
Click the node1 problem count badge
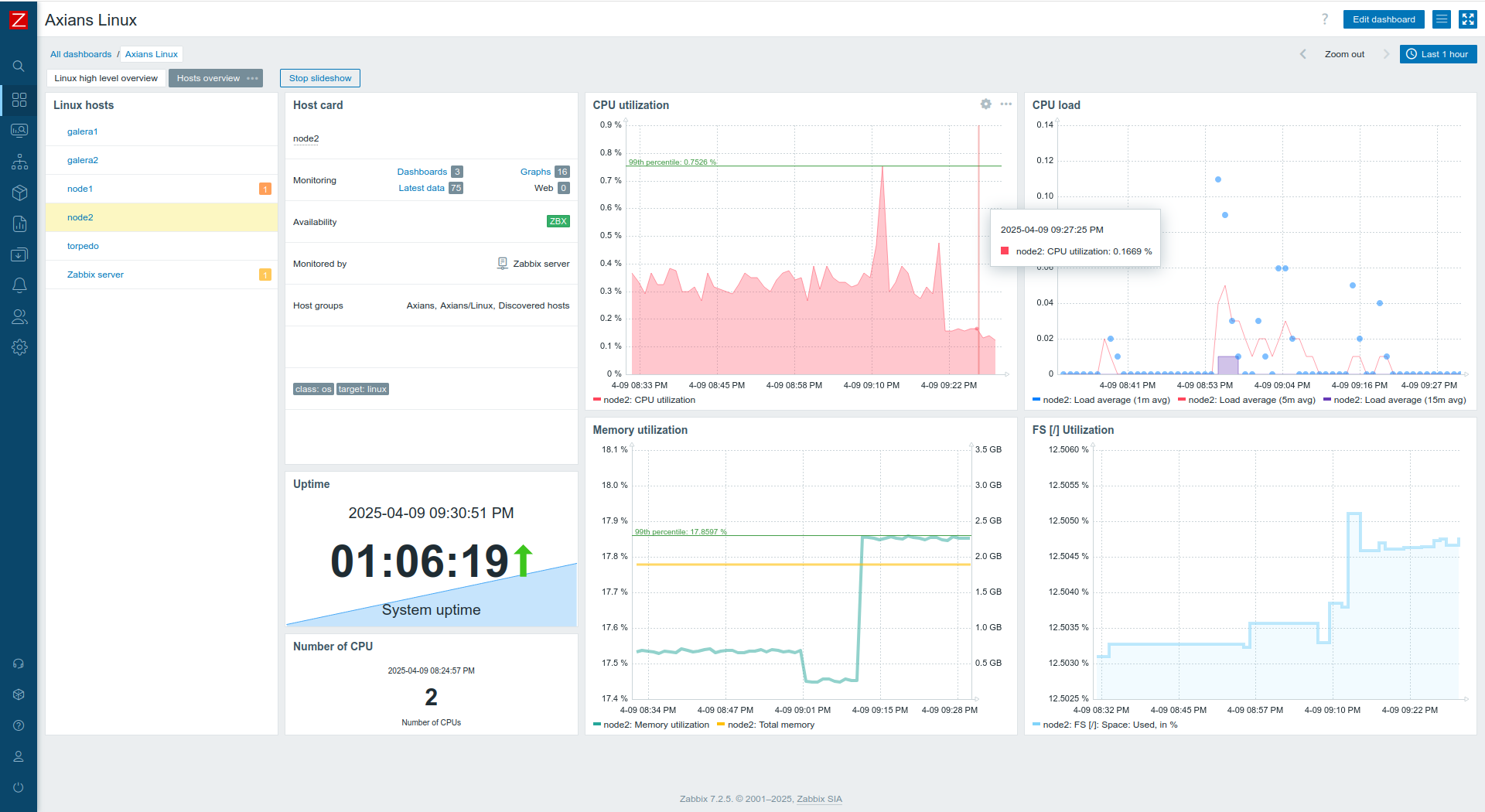click(x=265, y=189)
